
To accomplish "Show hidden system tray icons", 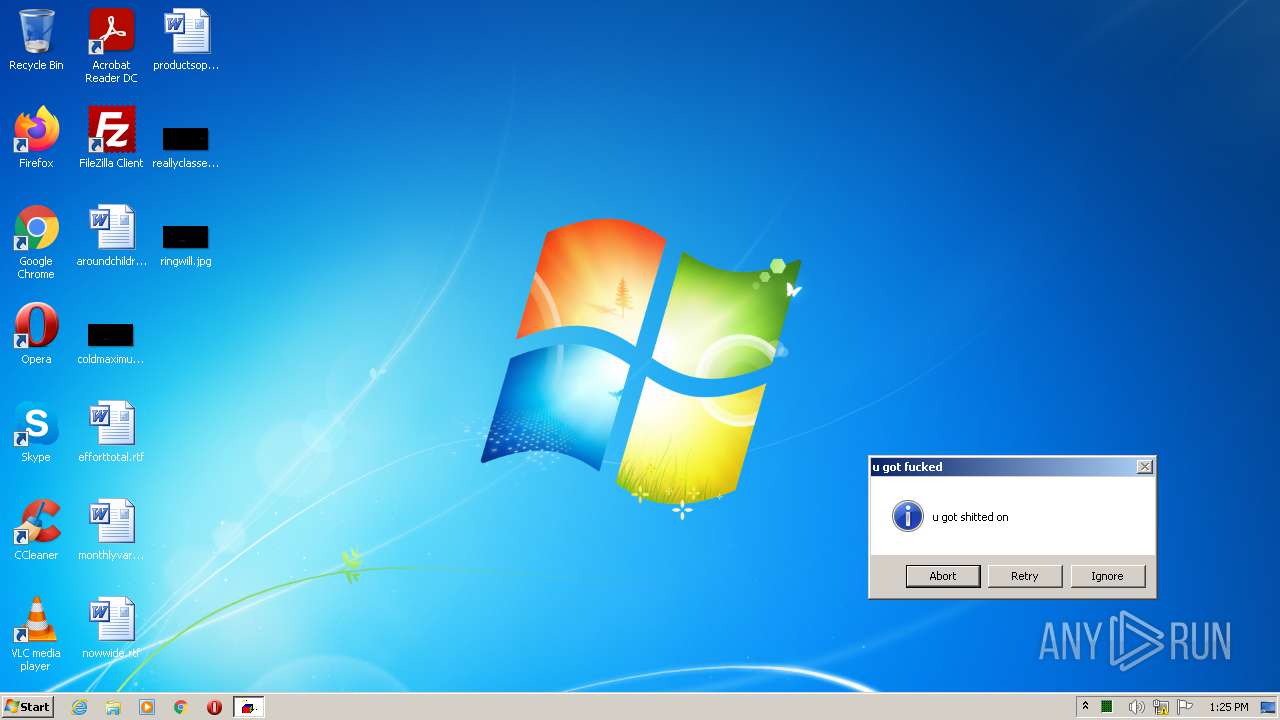I will click(x=1085, y=707).
